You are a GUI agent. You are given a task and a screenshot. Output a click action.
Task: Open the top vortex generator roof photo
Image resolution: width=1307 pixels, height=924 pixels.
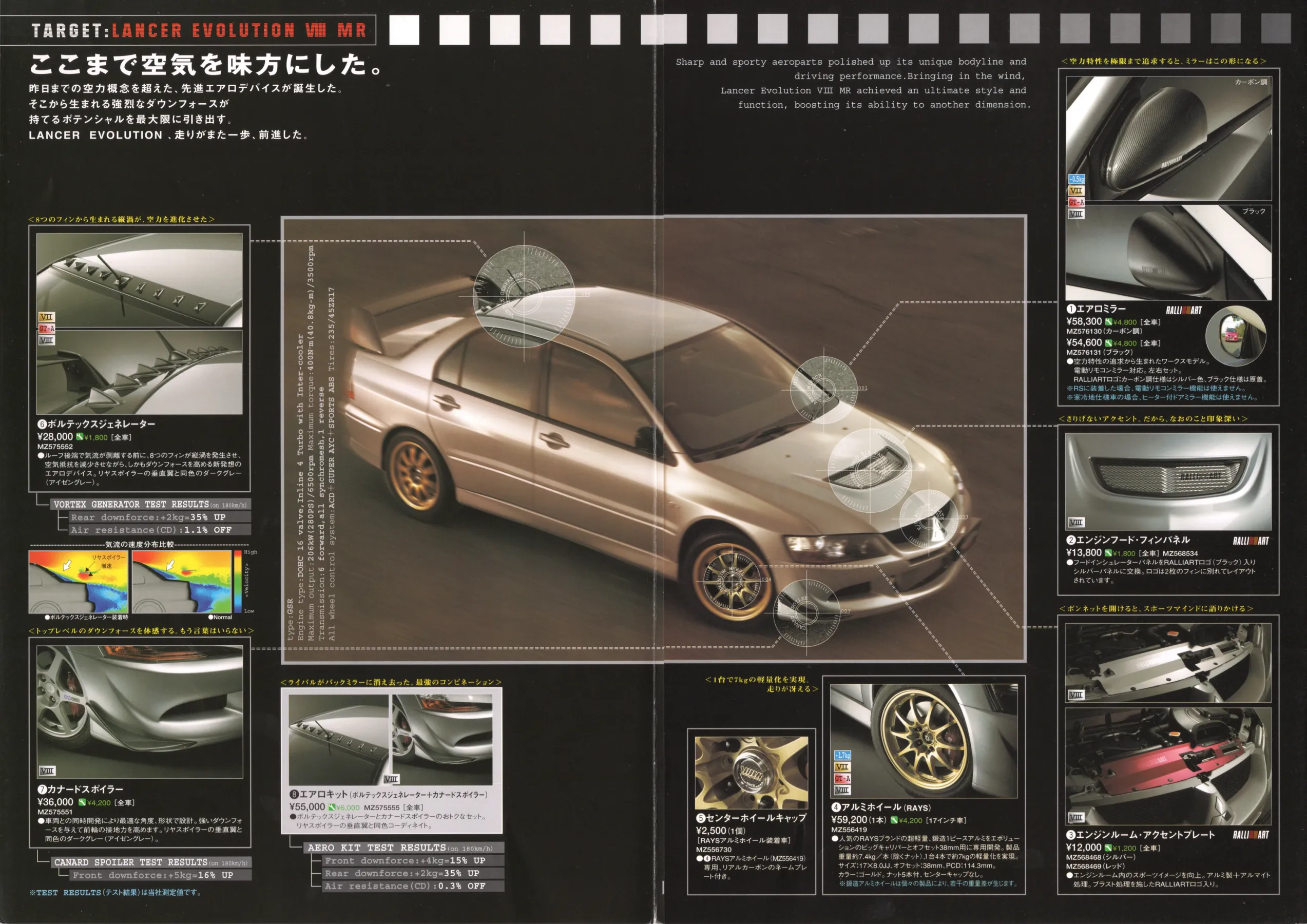click(x=140, y=281)
